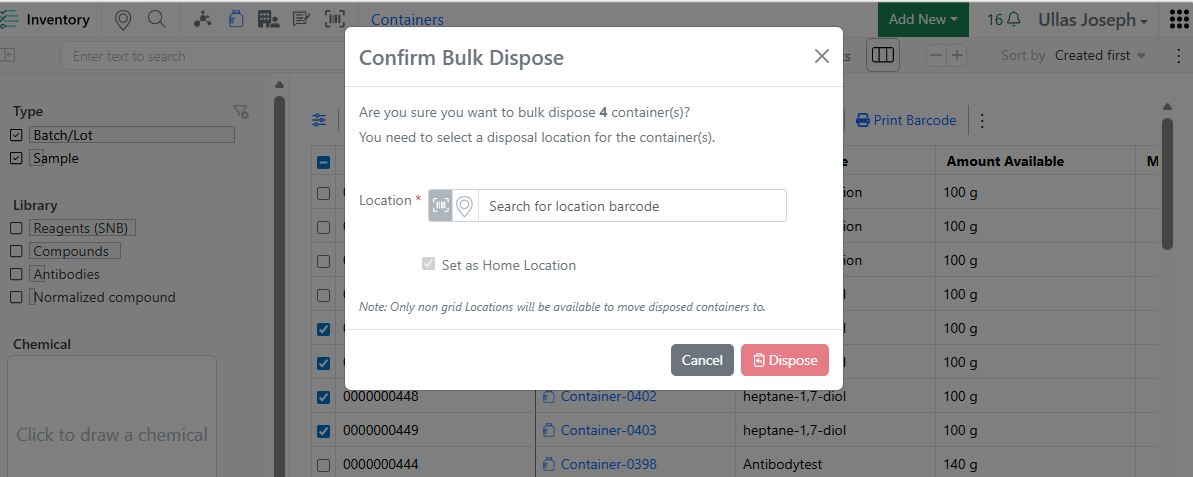Viewport: 1193px width, 477px height.
Task: Open the Locations pin icon in top bar
Action: (122, 21)
